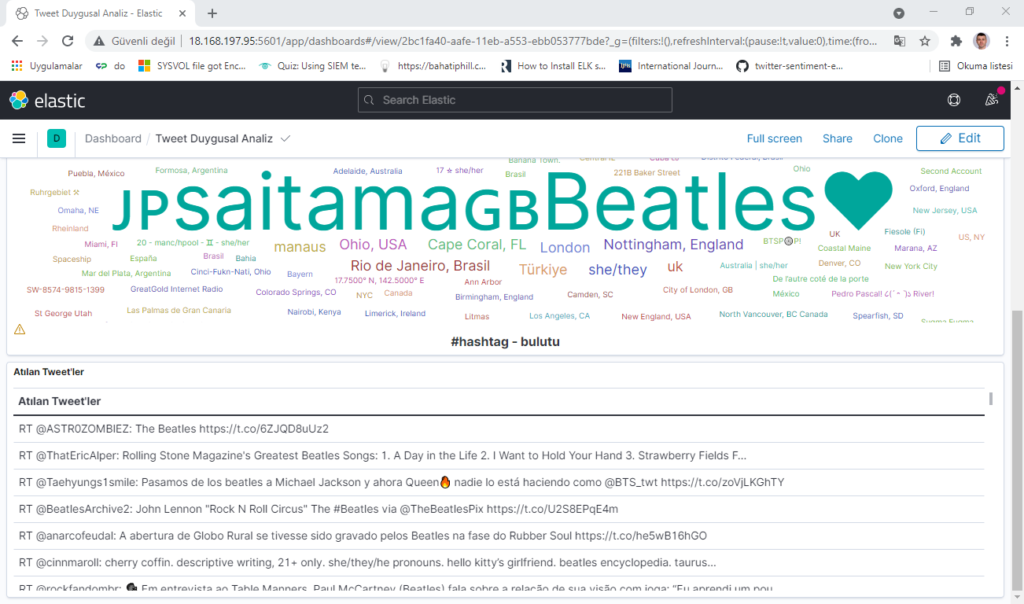Go forward in browser history
1024x604 pixels.
[42, 41]
